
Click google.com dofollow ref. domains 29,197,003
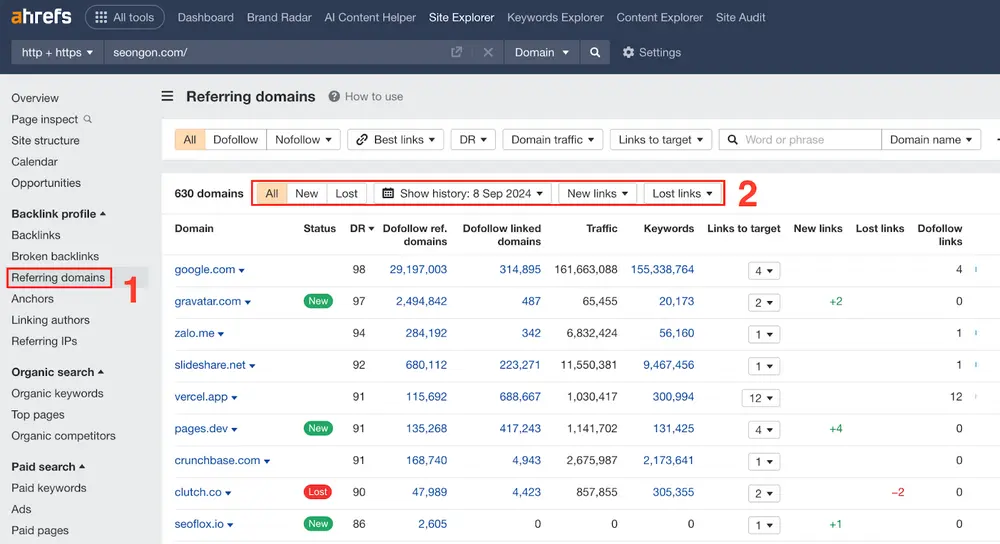[418, 269]
